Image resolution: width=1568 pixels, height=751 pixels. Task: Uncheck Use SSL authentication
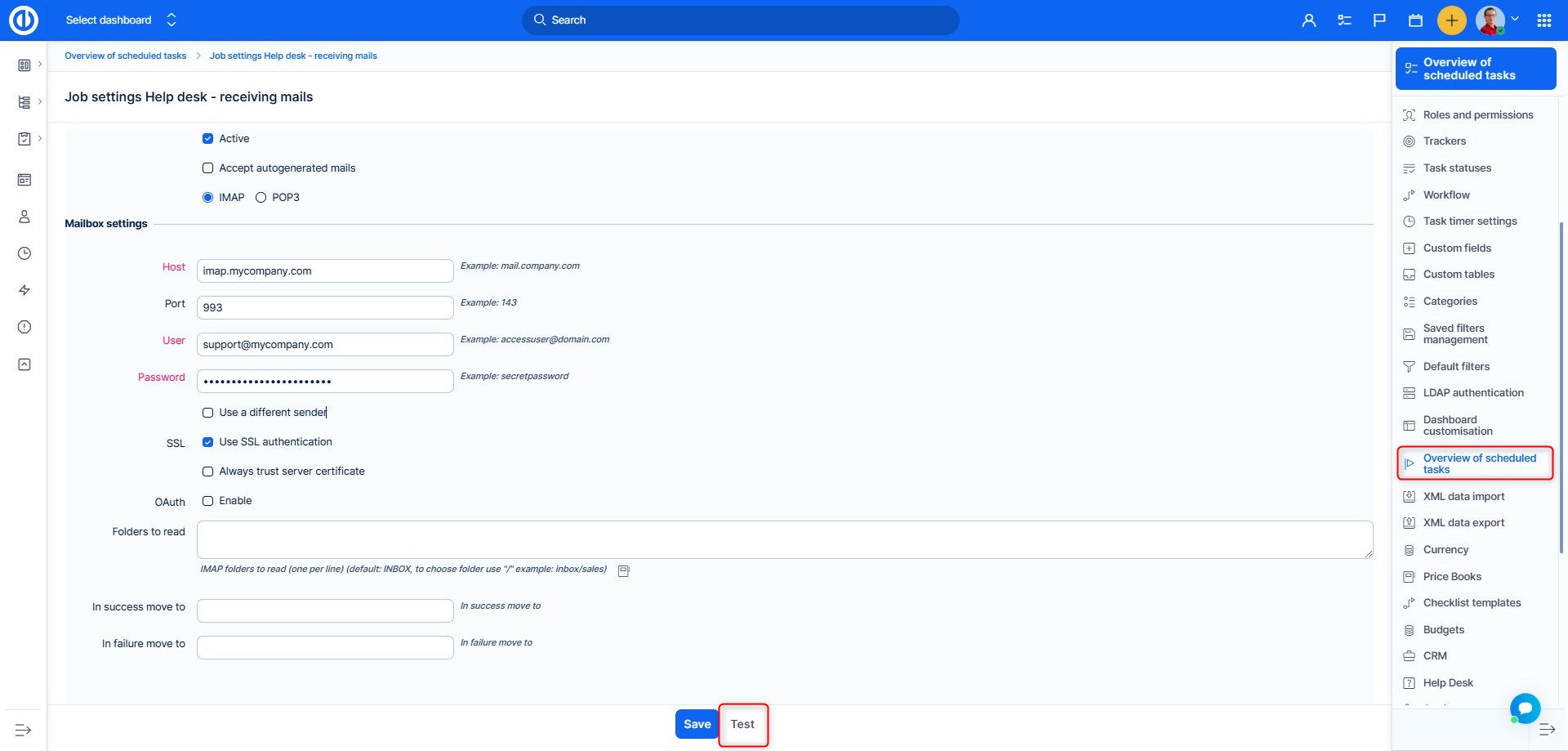pos(207,442)
